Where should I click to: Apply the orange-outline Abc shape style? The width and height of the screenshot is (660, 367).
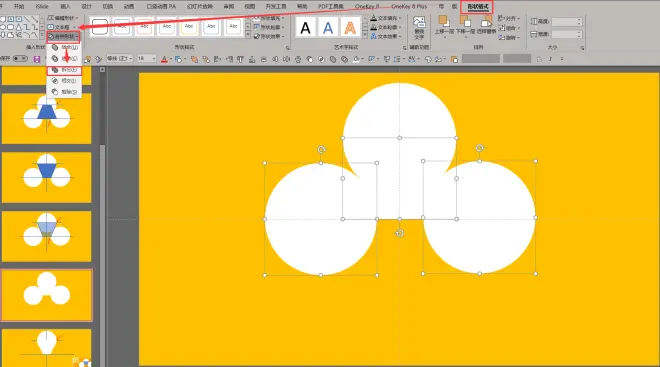point(144,27)
